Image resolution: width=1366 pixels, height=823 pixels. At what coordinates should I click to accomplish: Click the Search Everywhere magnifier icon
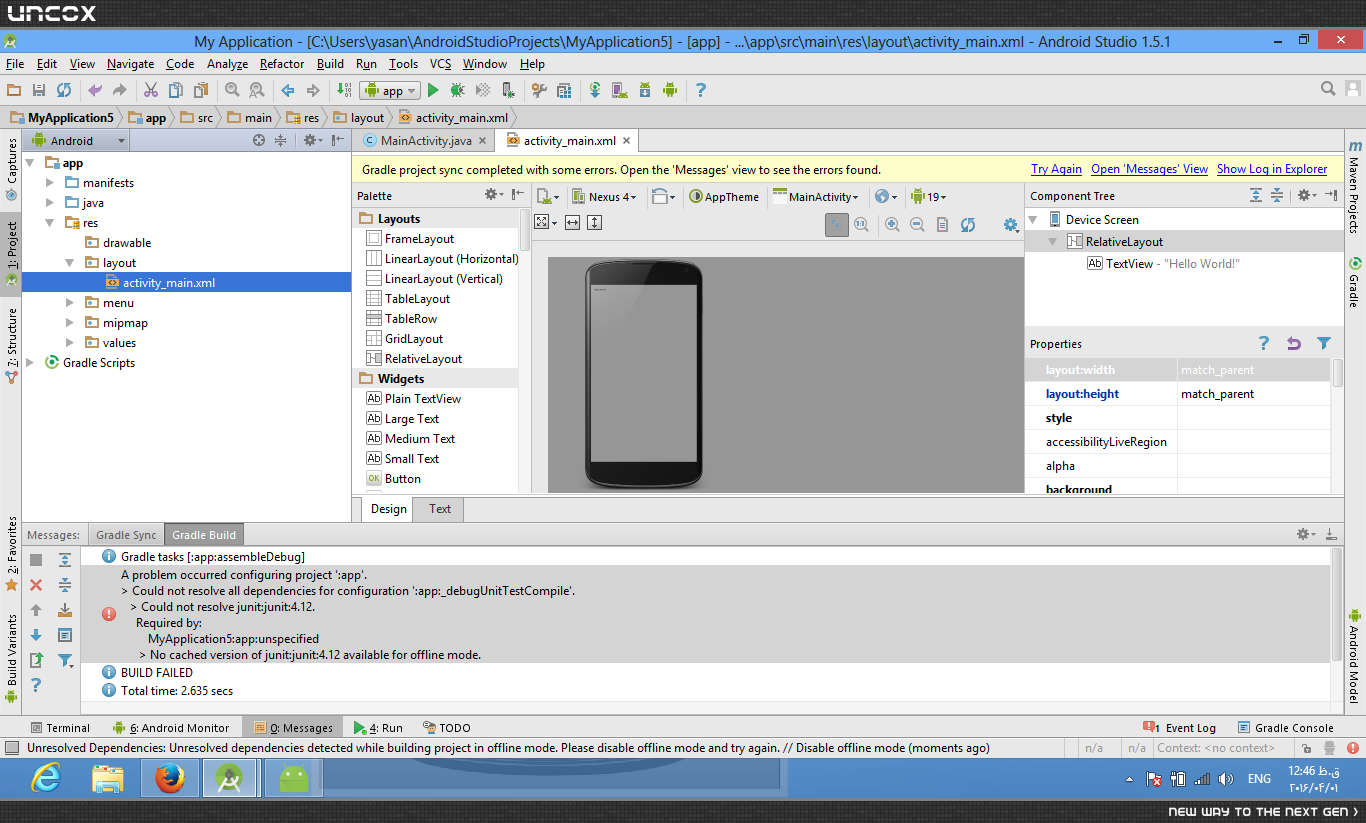click(1328, 89)
